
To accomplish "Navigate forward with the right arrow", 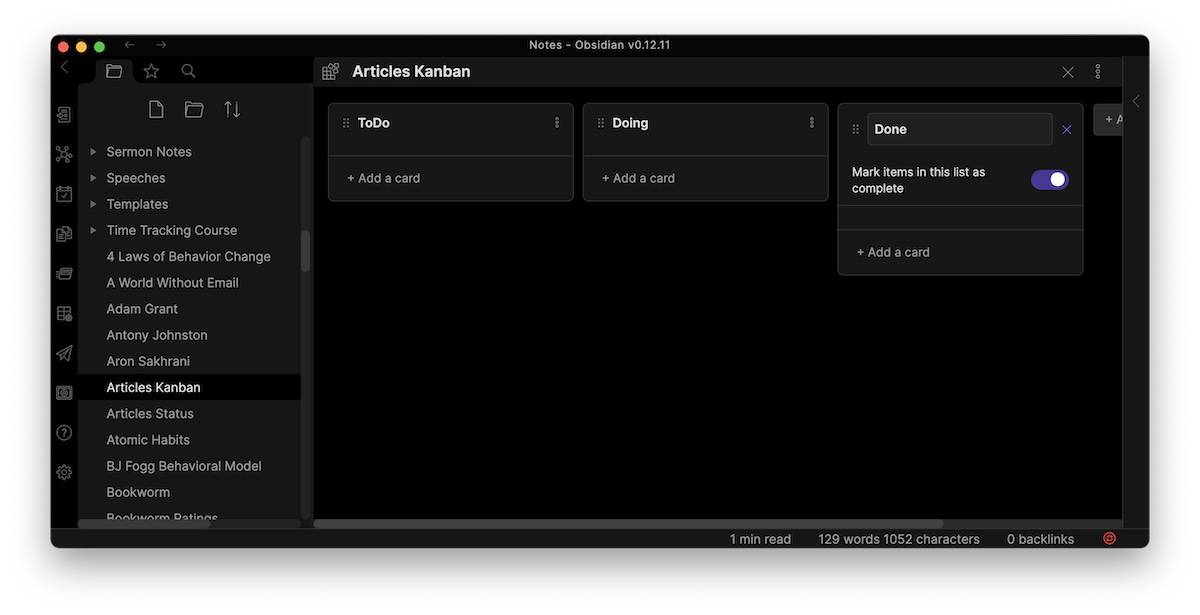I will tap(161, 45).
